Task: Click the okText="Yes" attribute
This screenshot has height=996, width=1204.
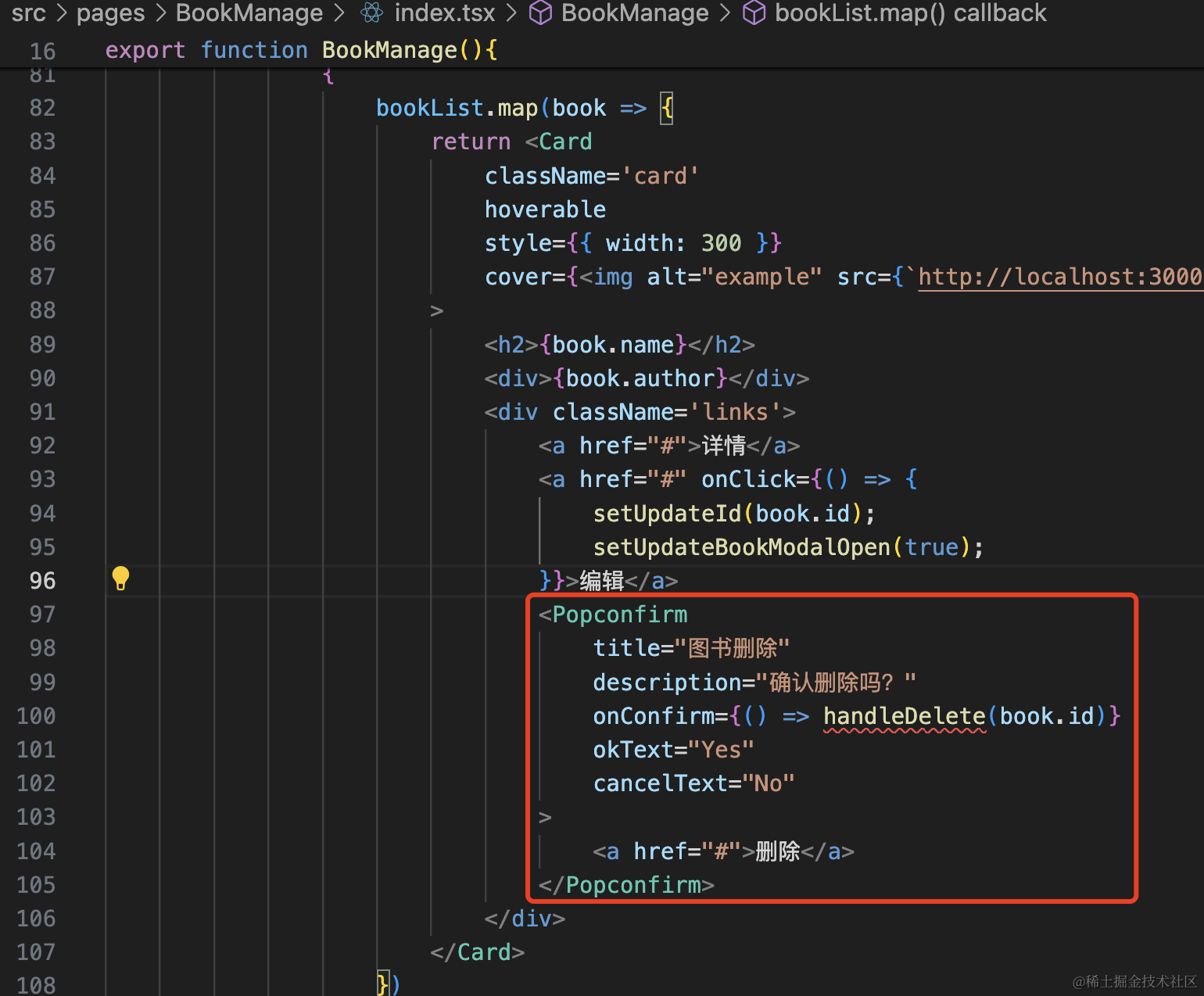Action: pos(673,750)
